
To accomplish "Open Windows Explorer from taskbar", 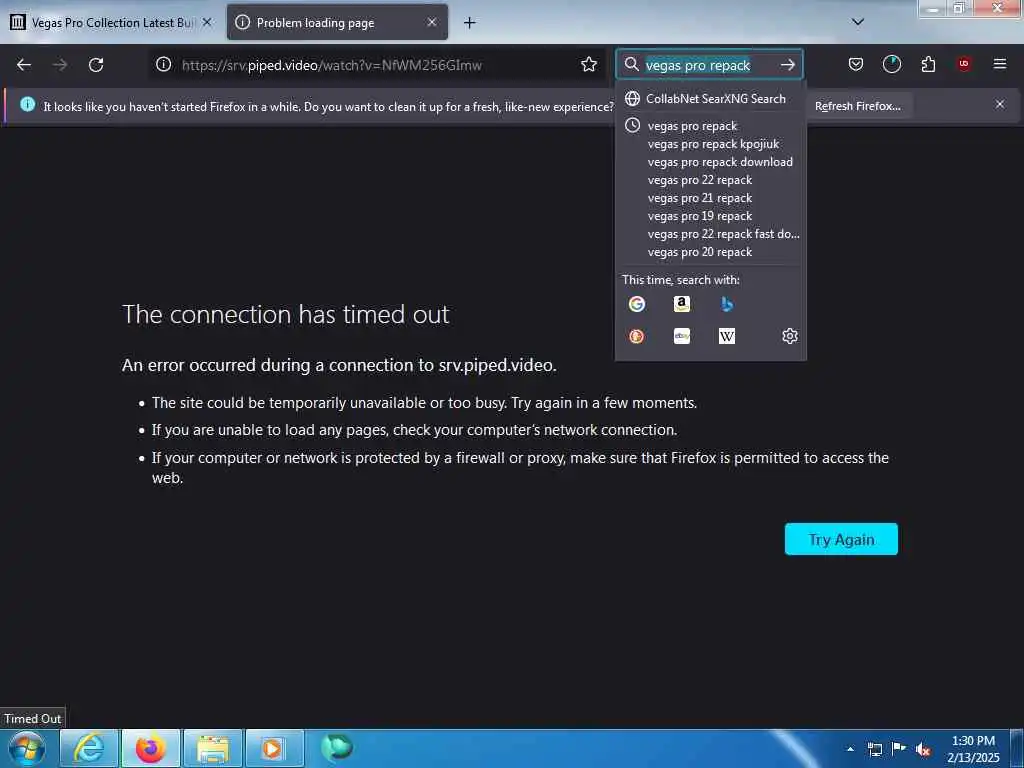I will pos(213,748).
